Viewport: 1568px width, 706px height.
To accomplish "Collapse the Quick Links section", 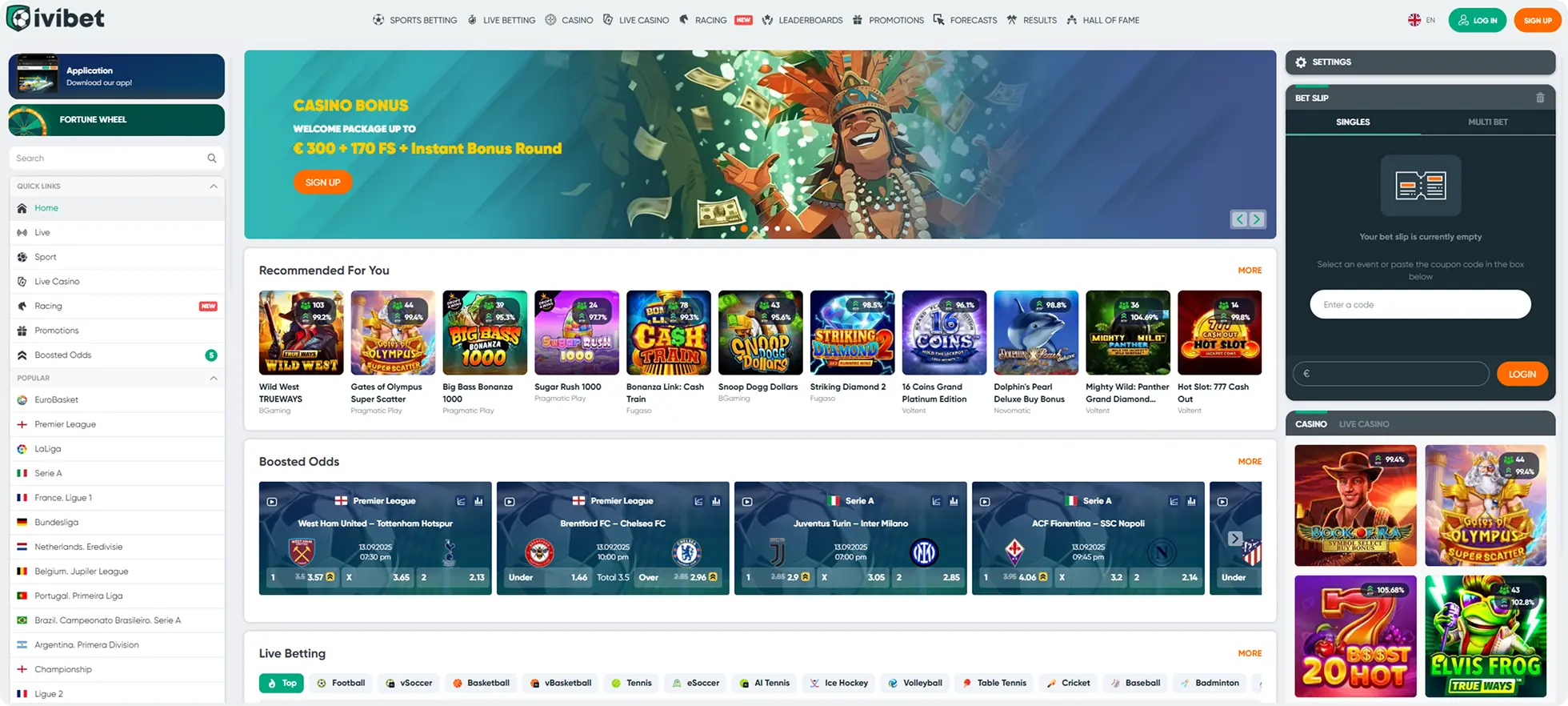I will tap(214, 187).
